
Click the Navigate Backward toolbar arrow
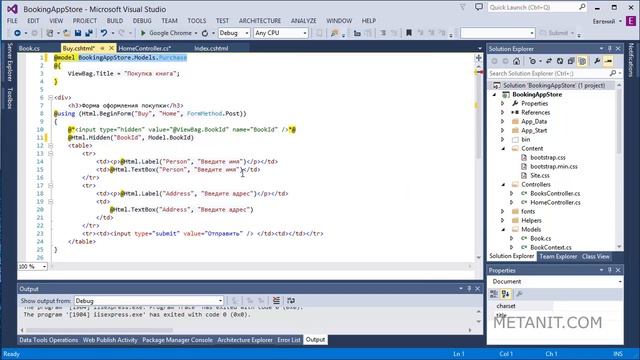(x=17, y=33)
